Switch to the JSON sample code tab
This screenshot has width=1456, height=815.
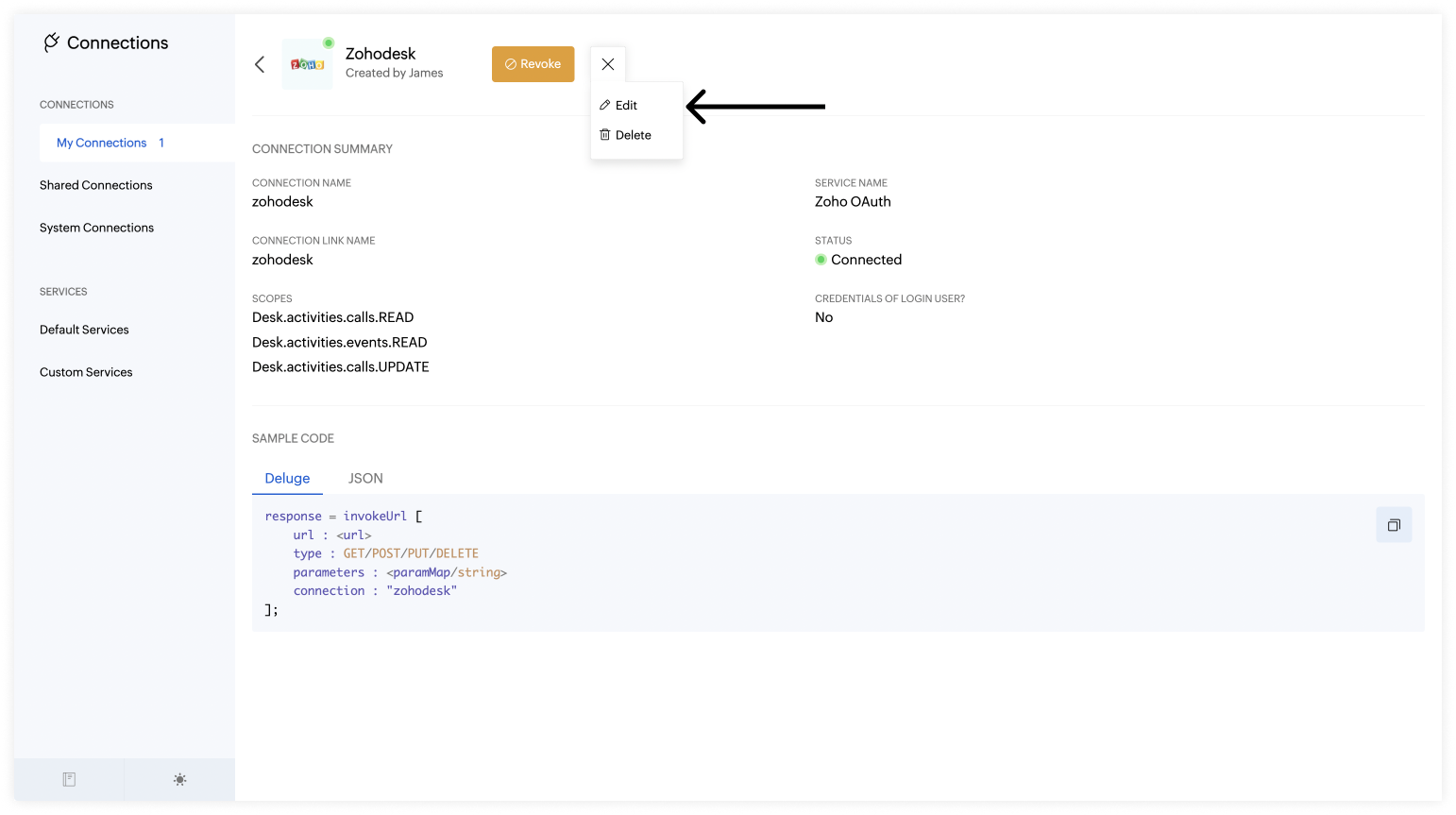pyautogui.click(x=365, y=479)
